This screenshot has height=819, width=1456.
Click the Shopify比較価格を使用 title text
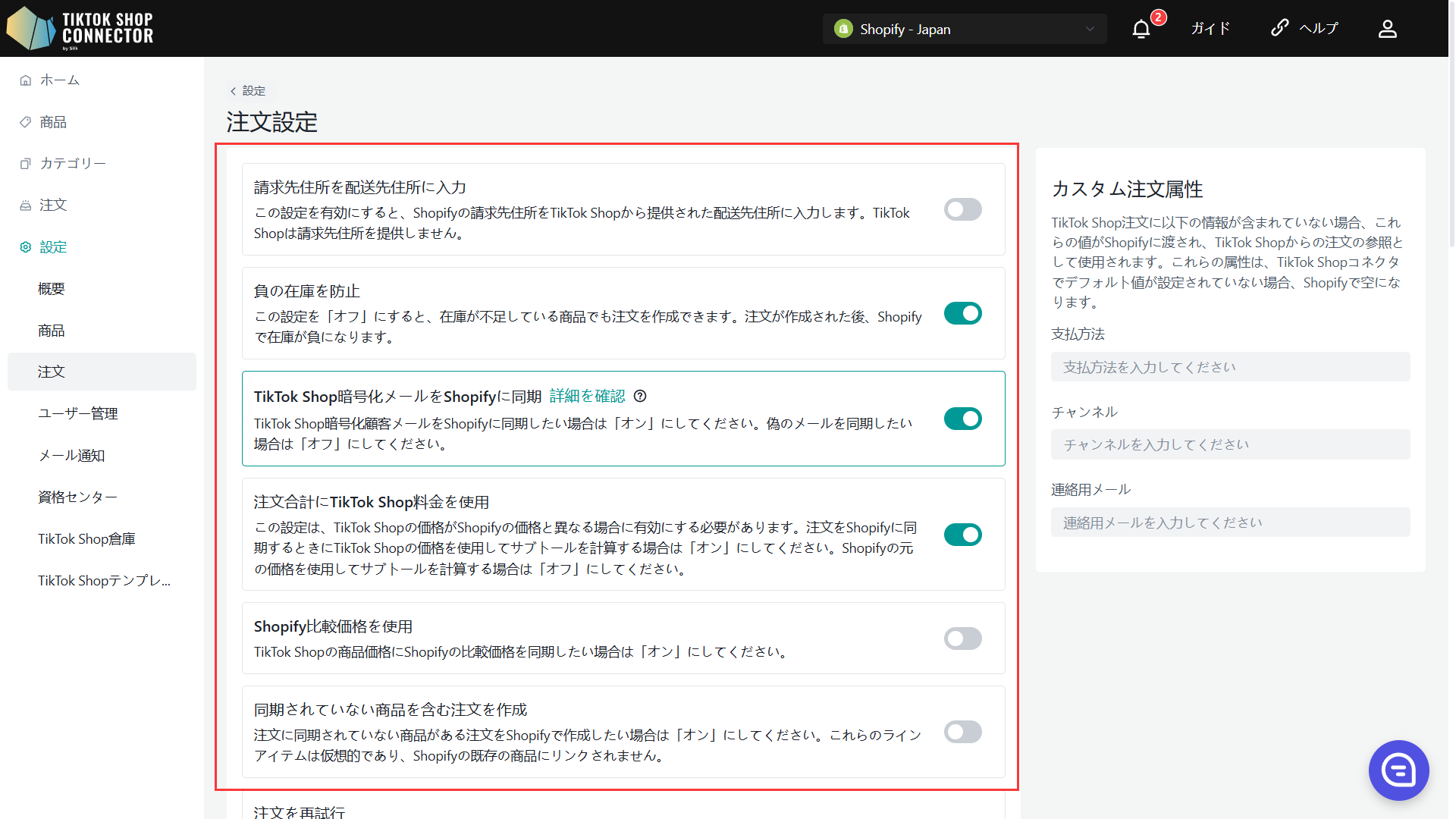coord(333,626)
